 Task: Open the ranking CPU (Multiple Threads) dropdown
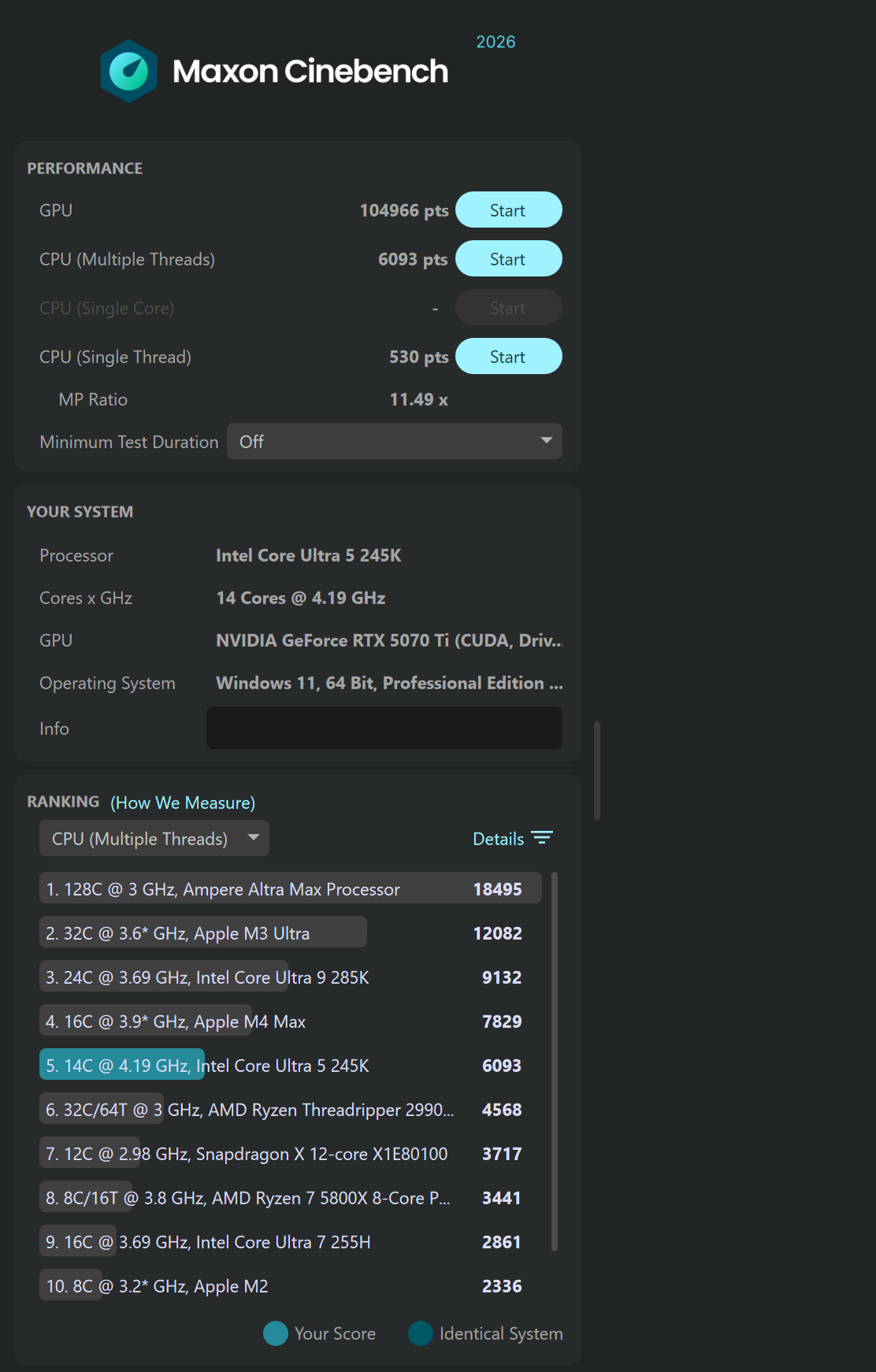coord(154,839)
